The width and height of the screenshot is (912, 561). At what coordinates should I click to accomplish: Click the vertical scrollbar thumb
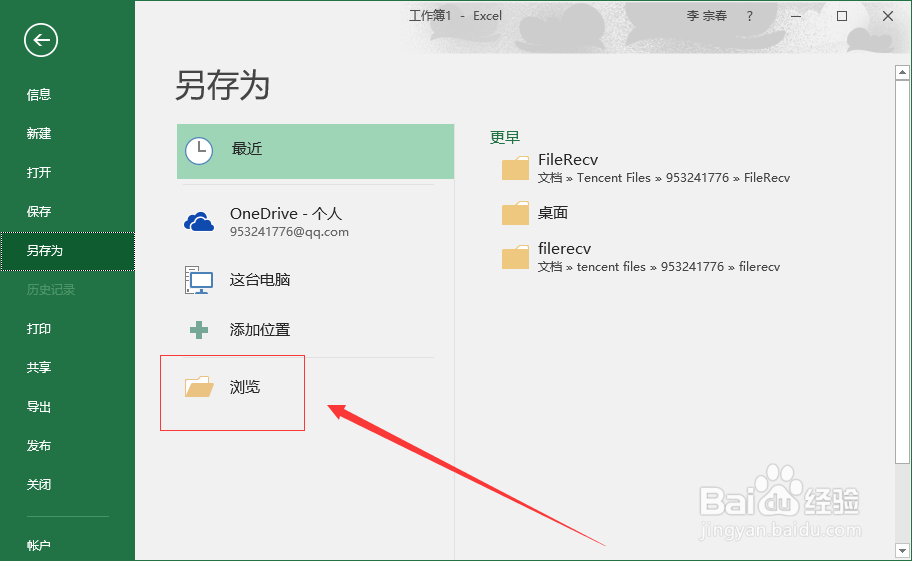tap(902, 271)
